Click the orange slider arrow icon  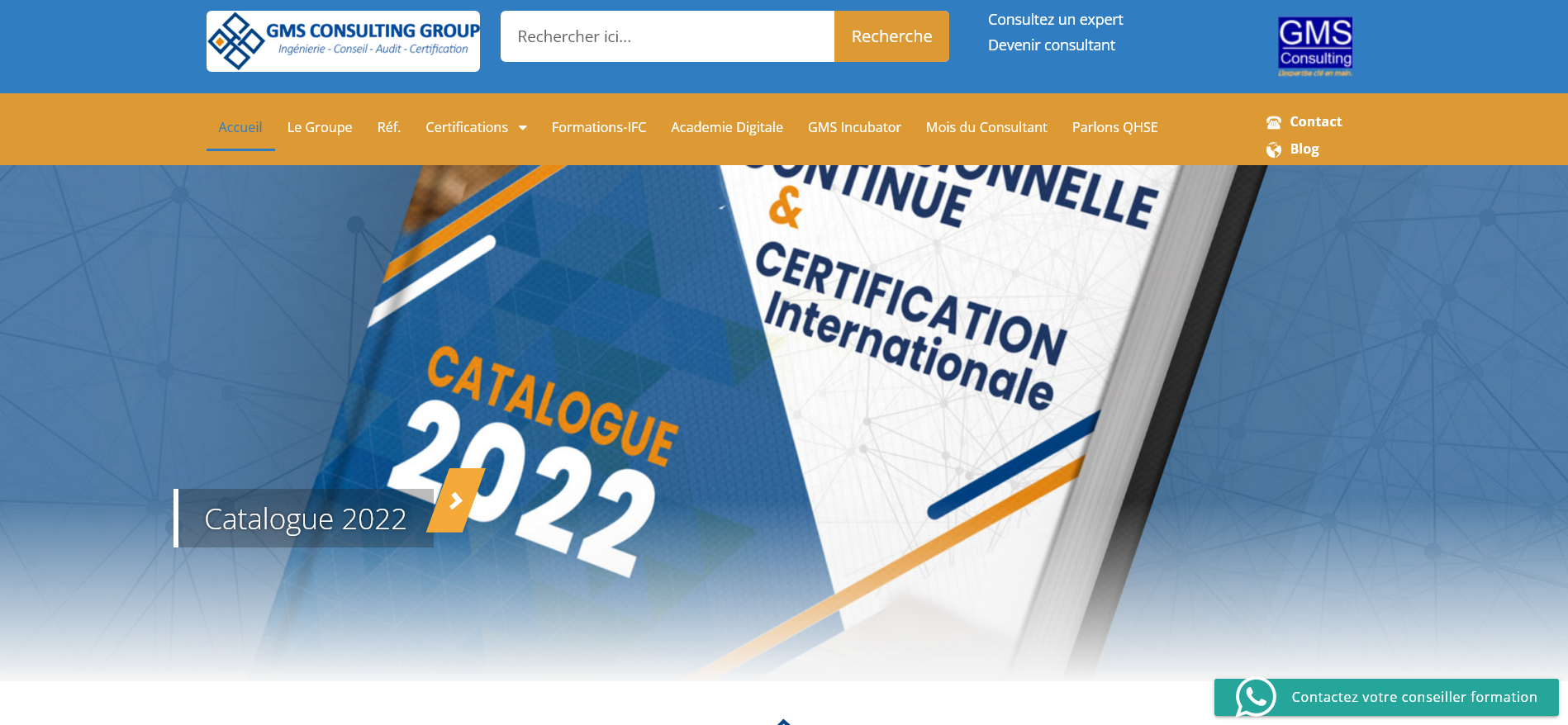[x=456, y=501]
